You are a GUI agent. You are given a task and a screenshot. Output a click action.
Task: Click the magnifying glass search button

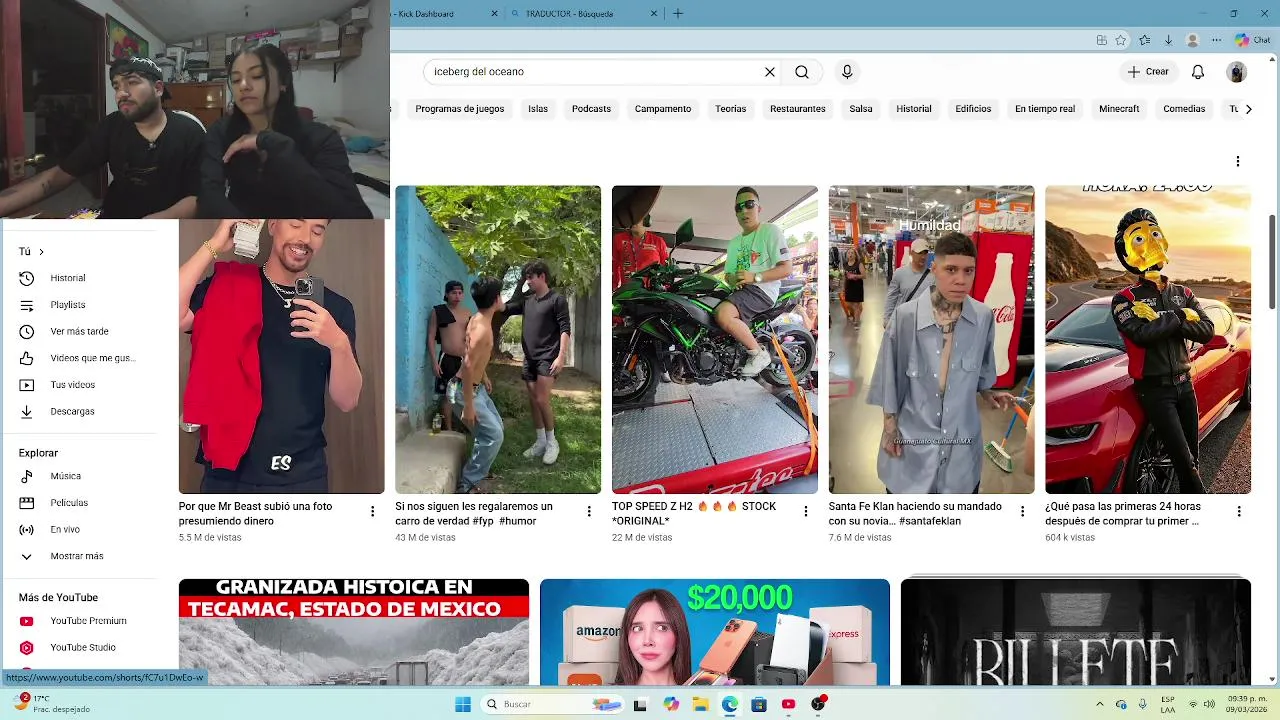(802, 72)
